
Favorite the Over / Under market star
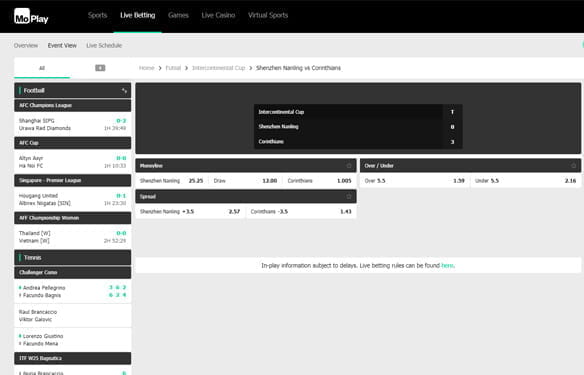coord(573,166)
